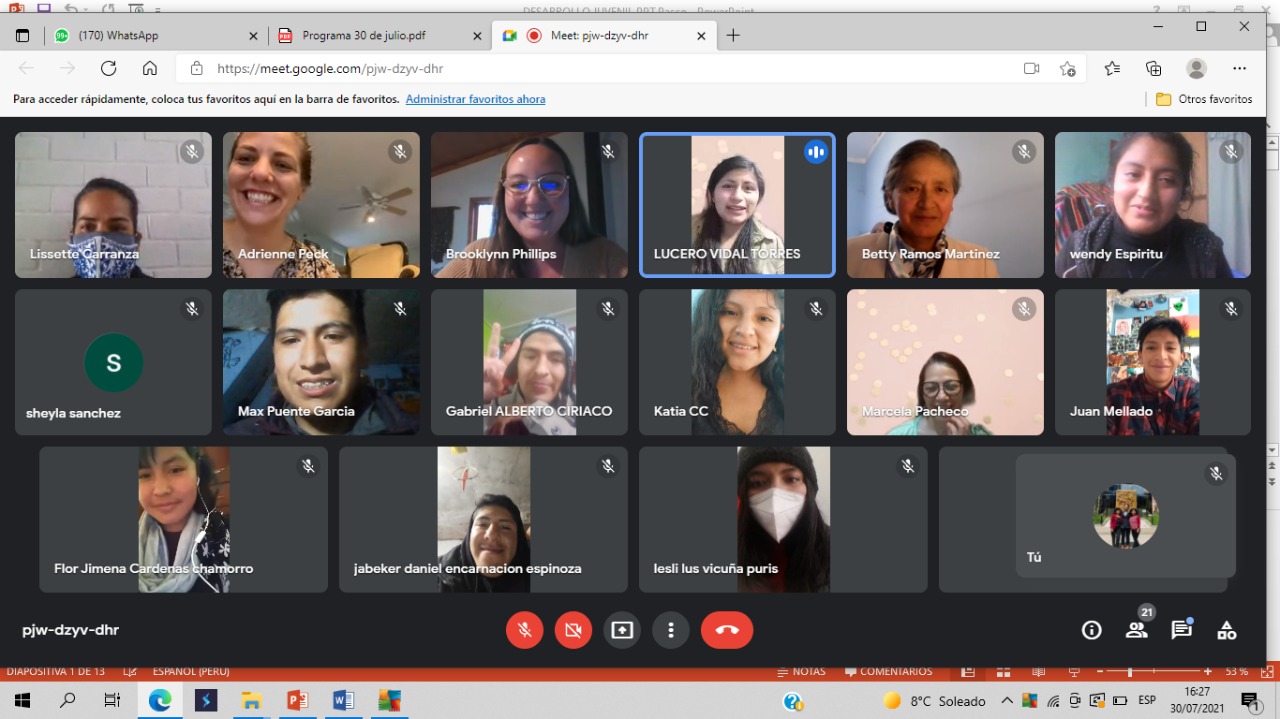
Task: Click Katia CC name label
Action: tap(681, 411)
